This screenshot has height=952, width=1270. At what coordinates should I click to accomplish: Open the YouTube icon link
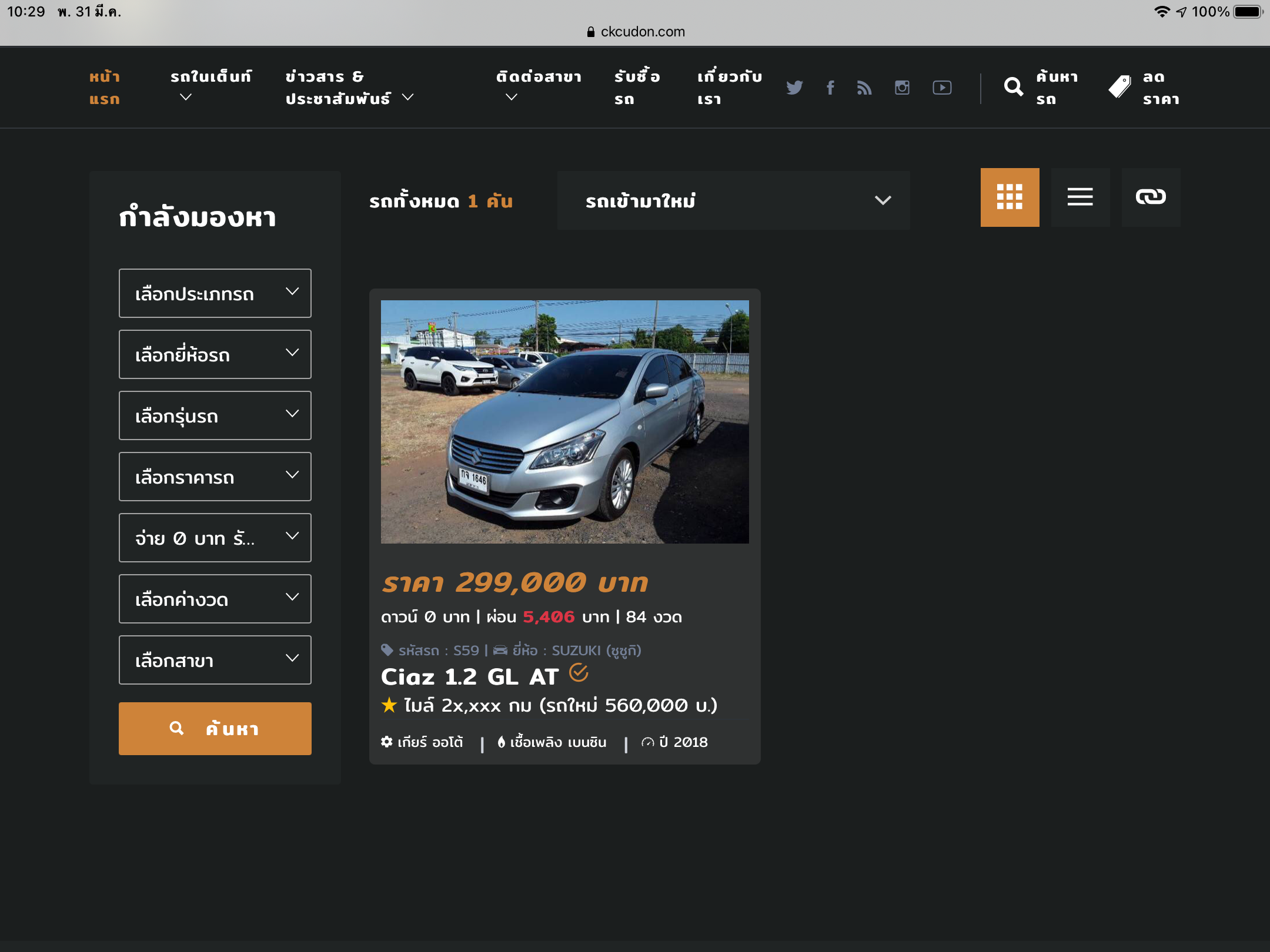point(942,88)
